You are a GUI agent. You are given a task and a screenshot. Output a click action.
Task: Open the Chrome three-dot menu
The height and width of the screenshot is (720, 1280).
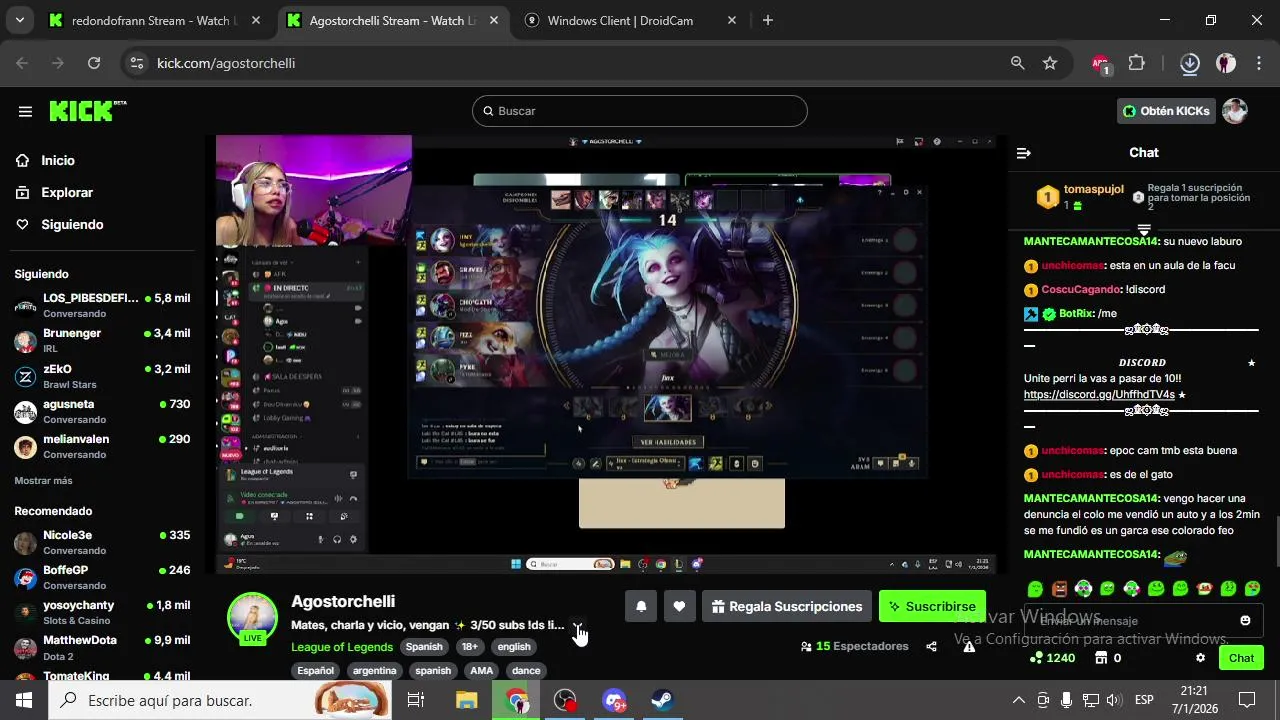[1258, 63]
